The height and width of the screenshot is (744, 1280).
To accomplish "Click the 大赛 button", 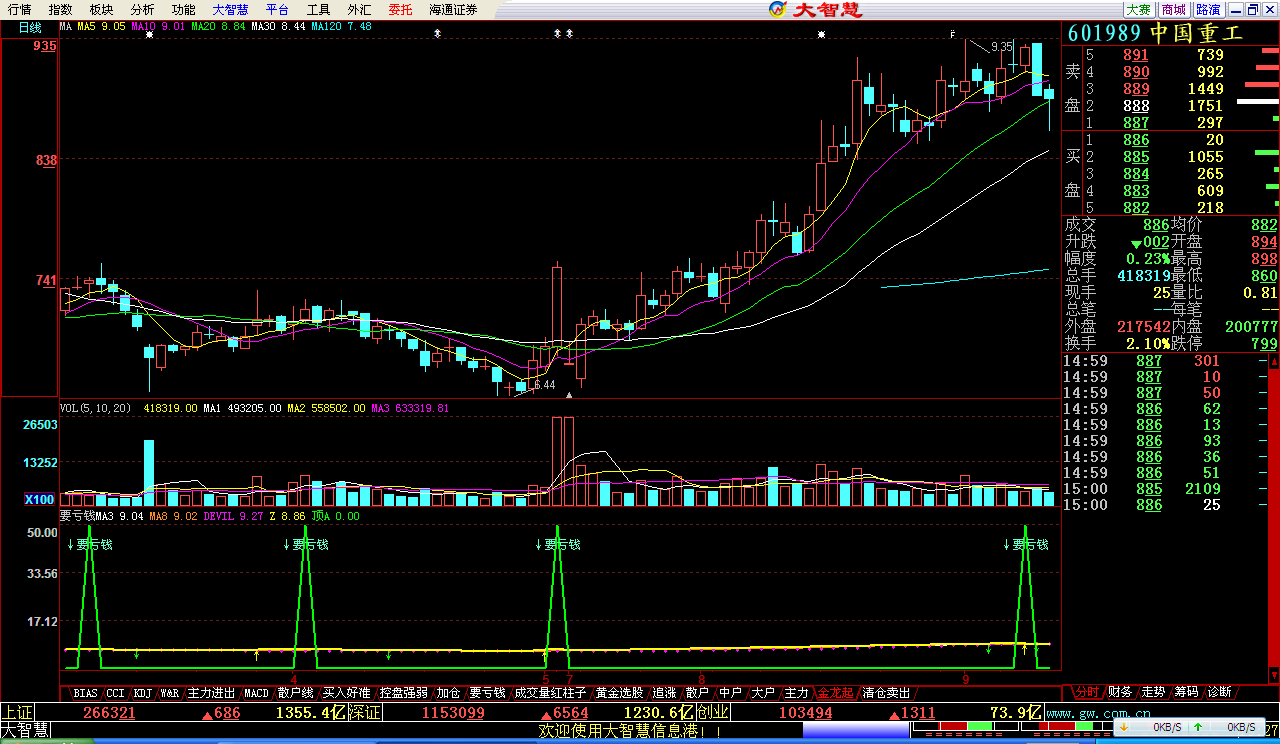I will (x=1139, y=10).
